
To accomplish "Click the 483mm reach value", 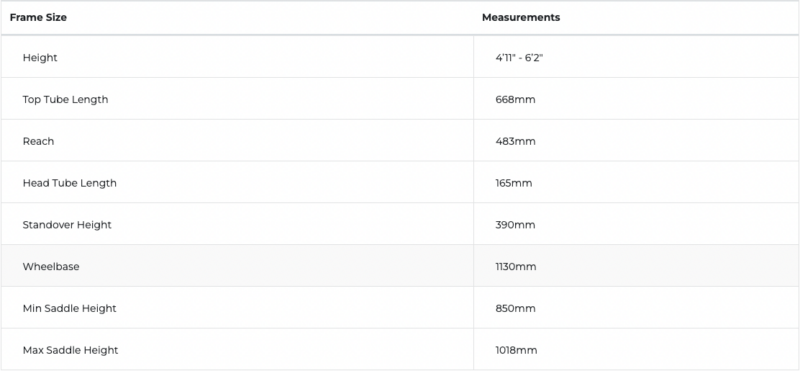I will (515, 141).
